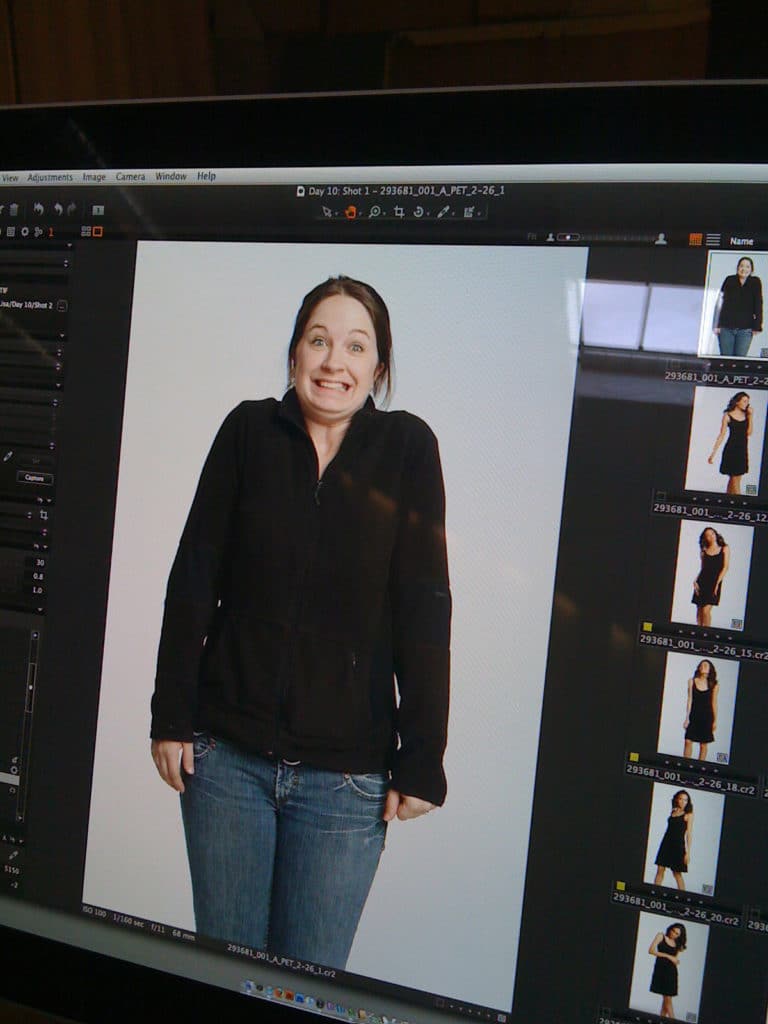Click the Capture button
The height and width of the screenshot is (1024, 768).
pyautogui.click(x=35, y=478)
